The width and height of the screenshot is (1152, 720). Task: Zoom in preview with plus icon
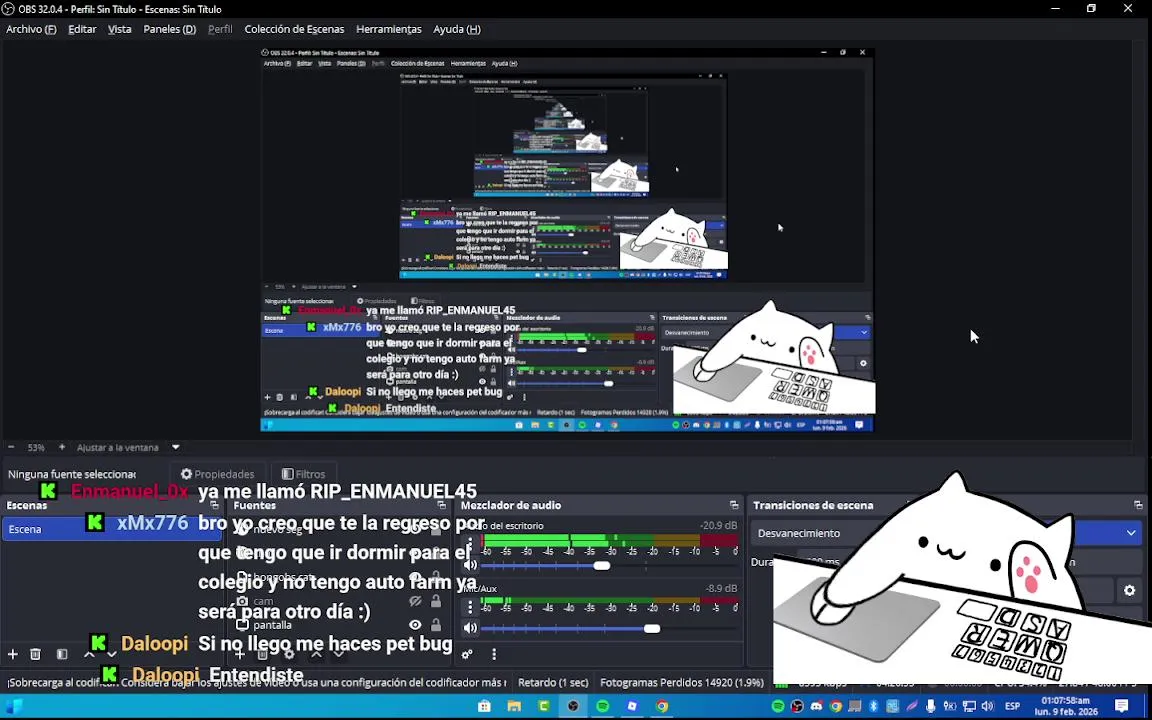(62, 447)
